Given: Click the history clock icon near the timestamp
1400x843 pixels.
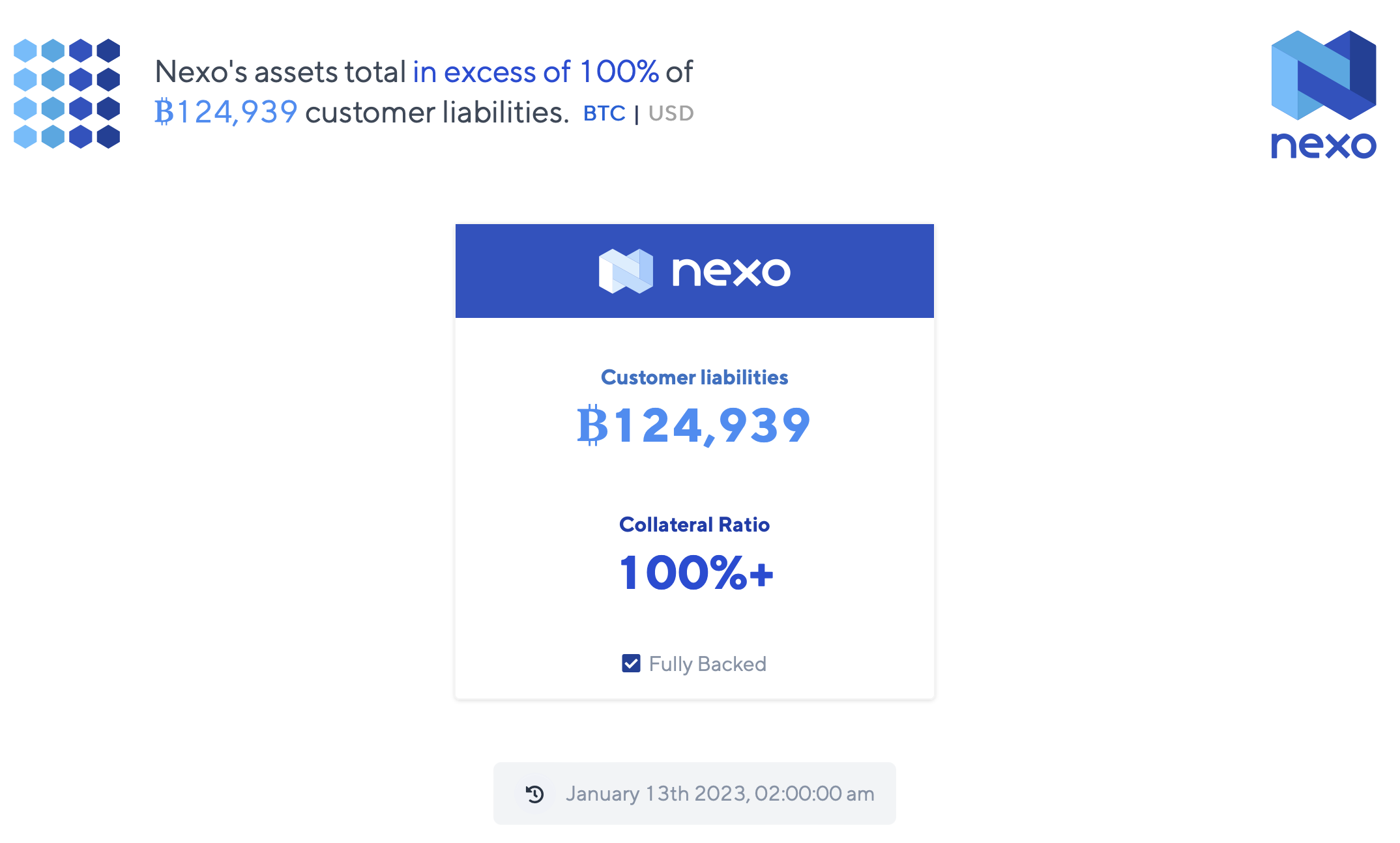Looking at the screenshot, I should [x=533, y=793].
